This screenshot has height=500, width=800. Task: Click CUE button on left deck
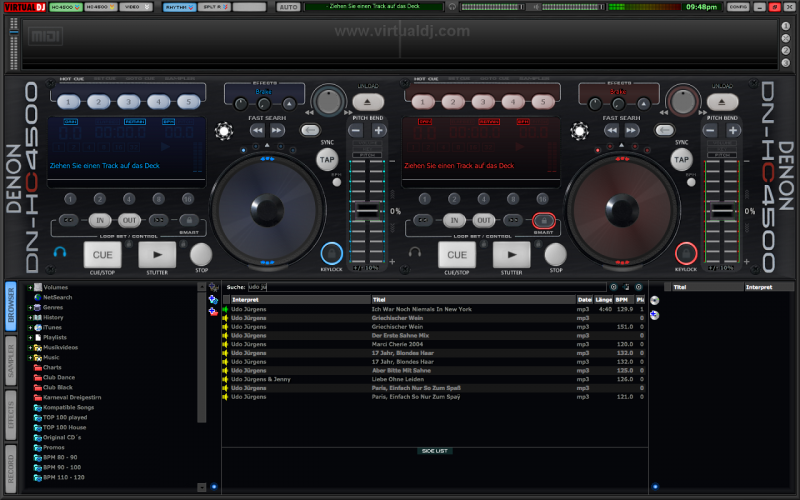pyautogui.click(x=103, y=255)
